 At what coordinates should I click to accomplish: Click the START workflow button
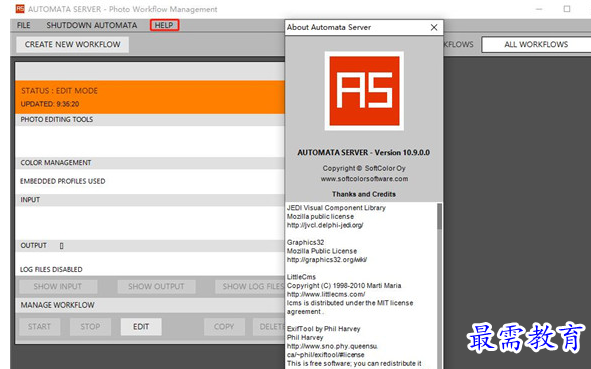coord(39,327)
